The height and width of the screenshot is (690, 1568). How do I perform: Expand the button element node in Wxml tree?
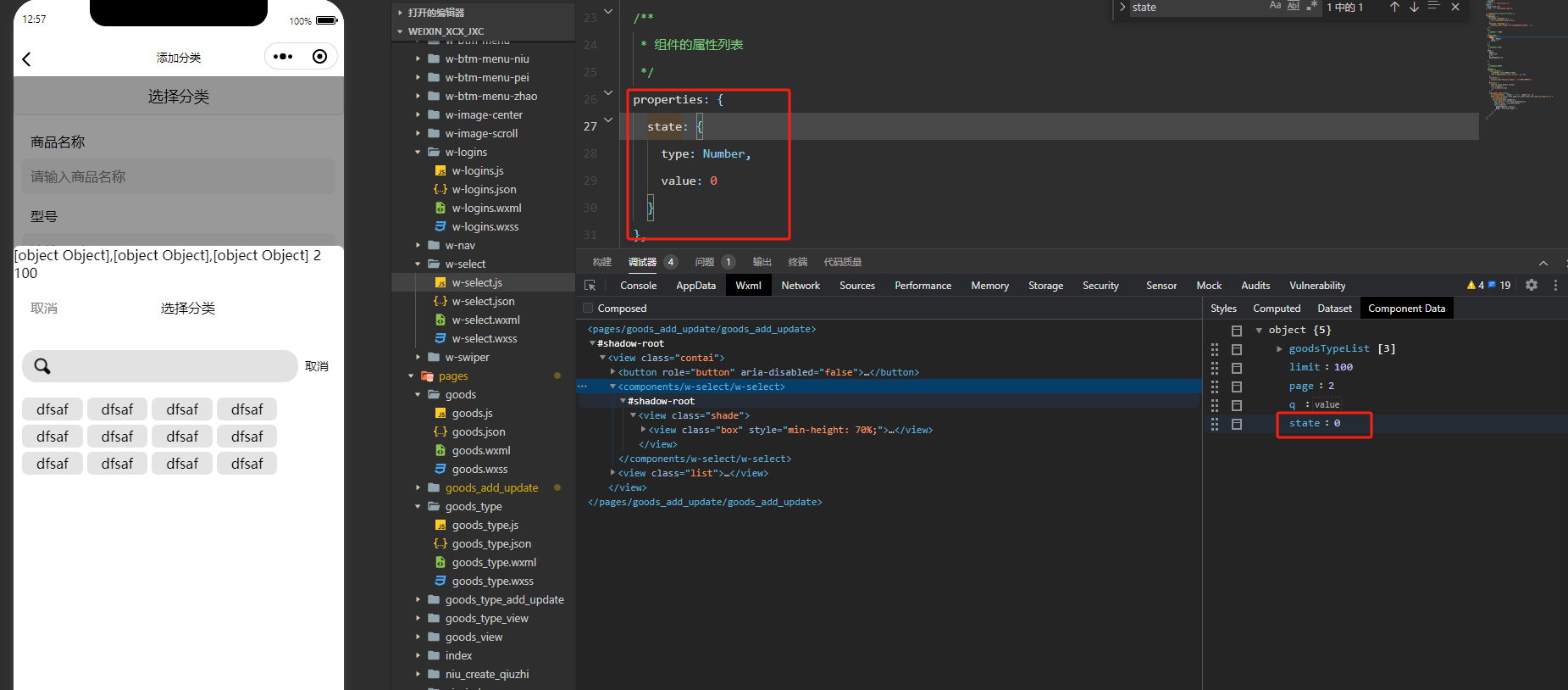pyautogui.click(x=612, y=372)
